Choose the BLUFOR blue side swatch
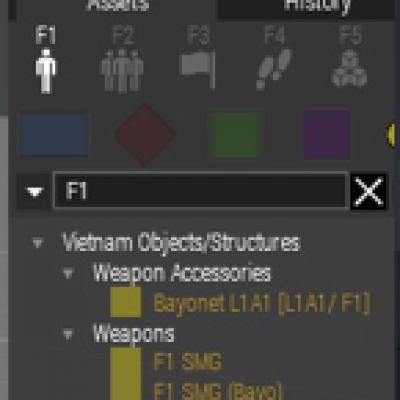The height and width of the screenshot is (400, 400). pyautogui.click(x=54, y=134)
